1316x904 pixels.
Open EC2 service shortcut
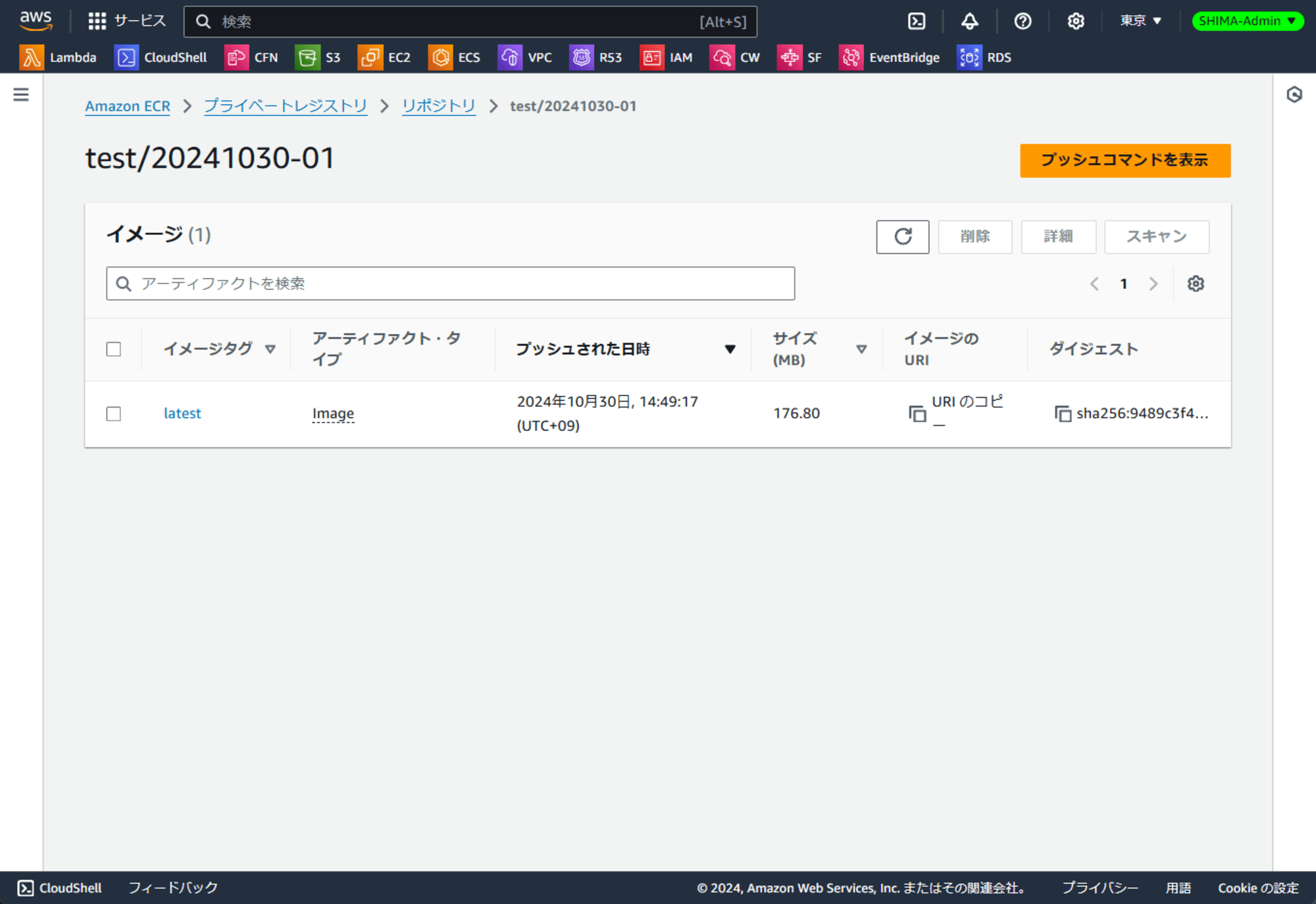(x=384, y=57)
